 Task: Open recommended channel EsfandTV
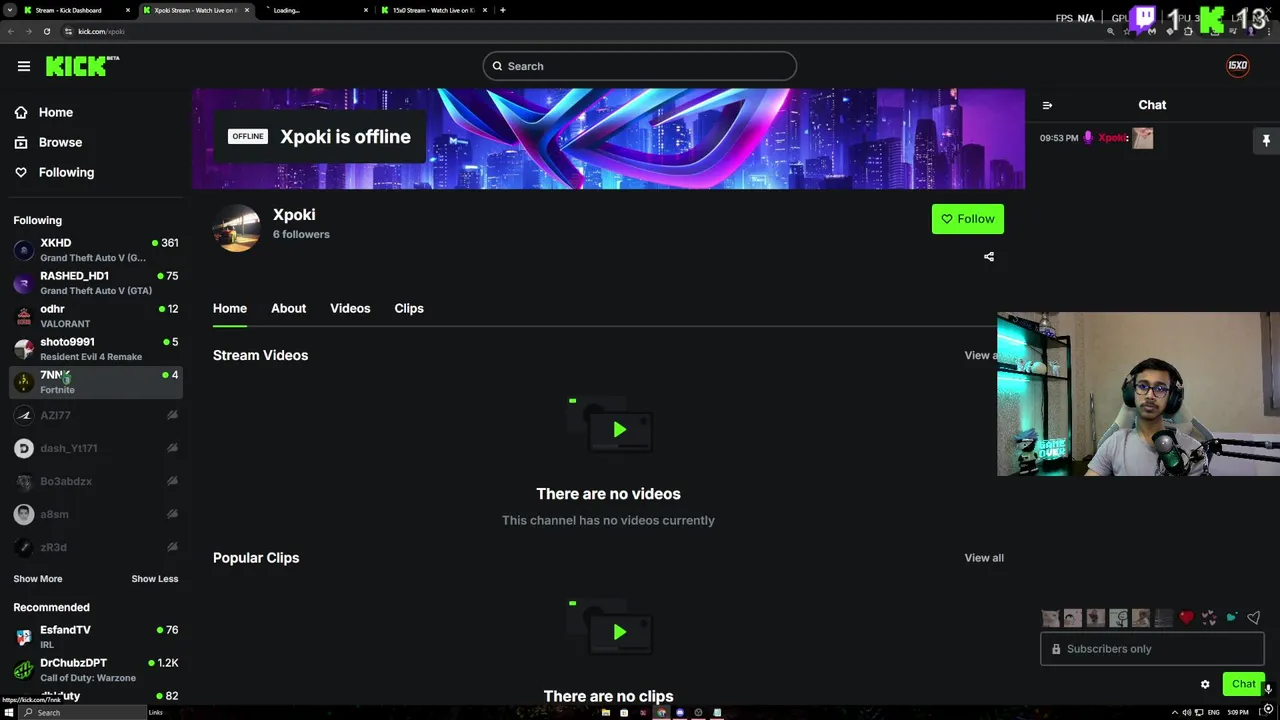(x=96, y=637)
